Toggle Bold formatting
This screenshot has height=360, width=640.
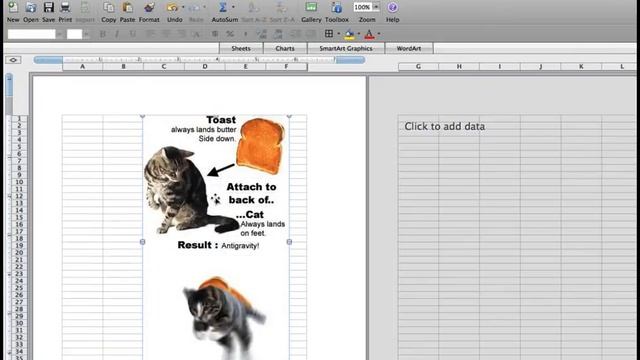103,34
